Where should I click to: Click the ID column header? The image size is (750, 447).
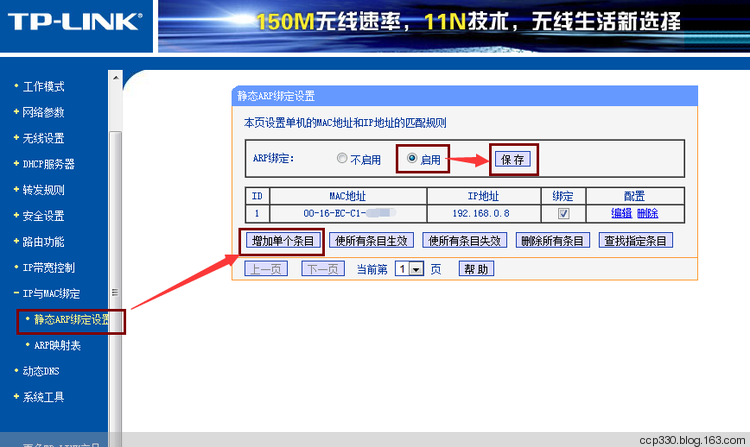click(257, 196)
